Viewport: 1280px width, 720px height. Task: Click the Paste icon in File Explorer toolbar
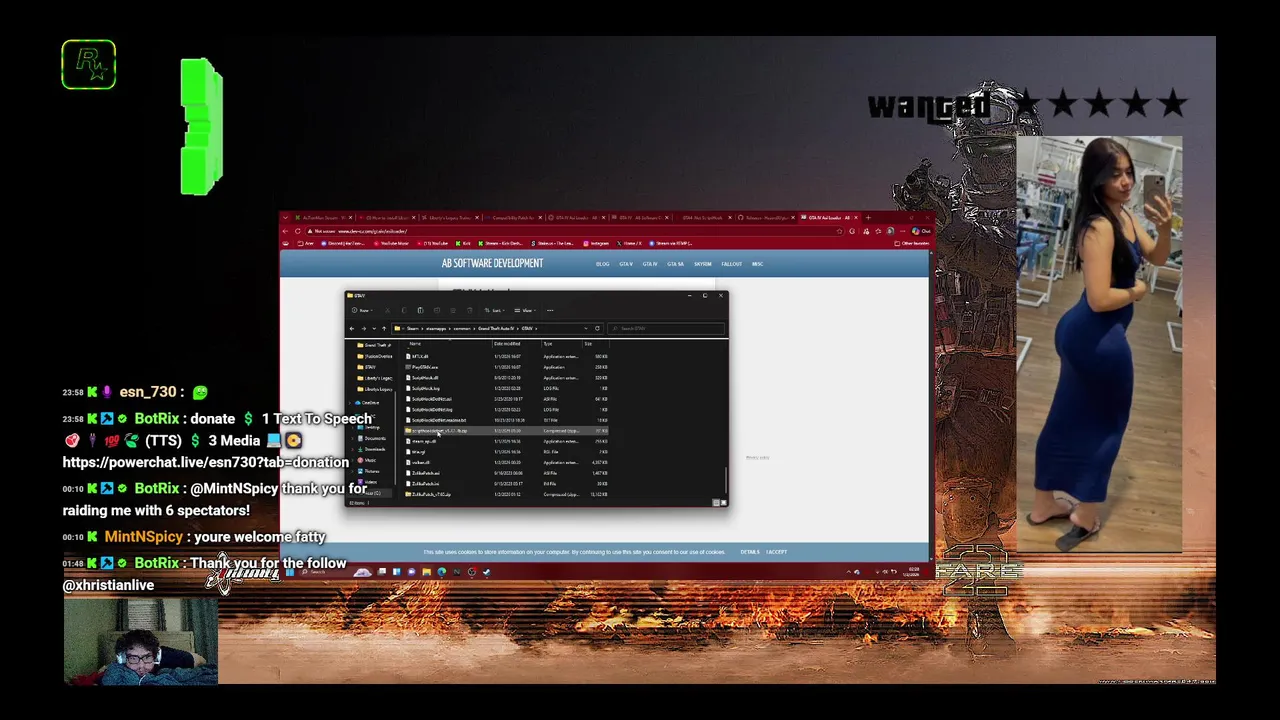pyautogui.click(x=420, y=310)
